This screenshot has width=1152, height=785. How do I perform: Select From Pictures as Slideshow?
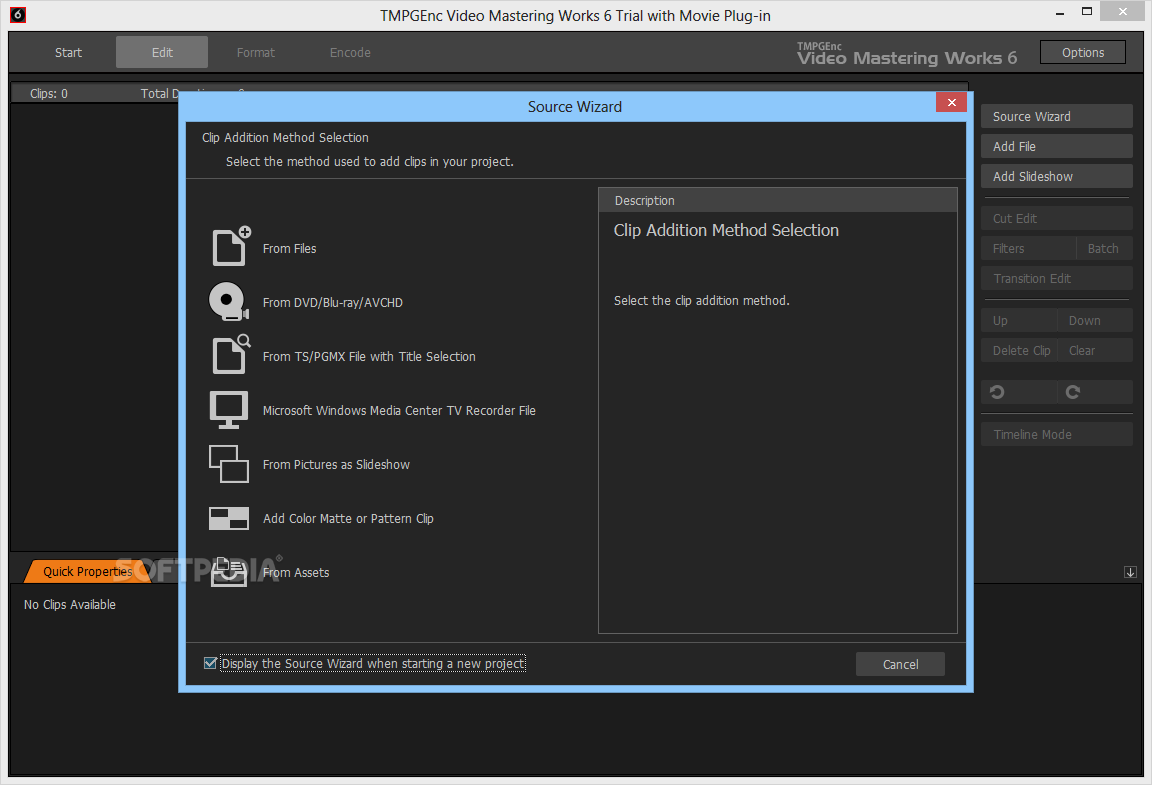[x=336, y=465]
